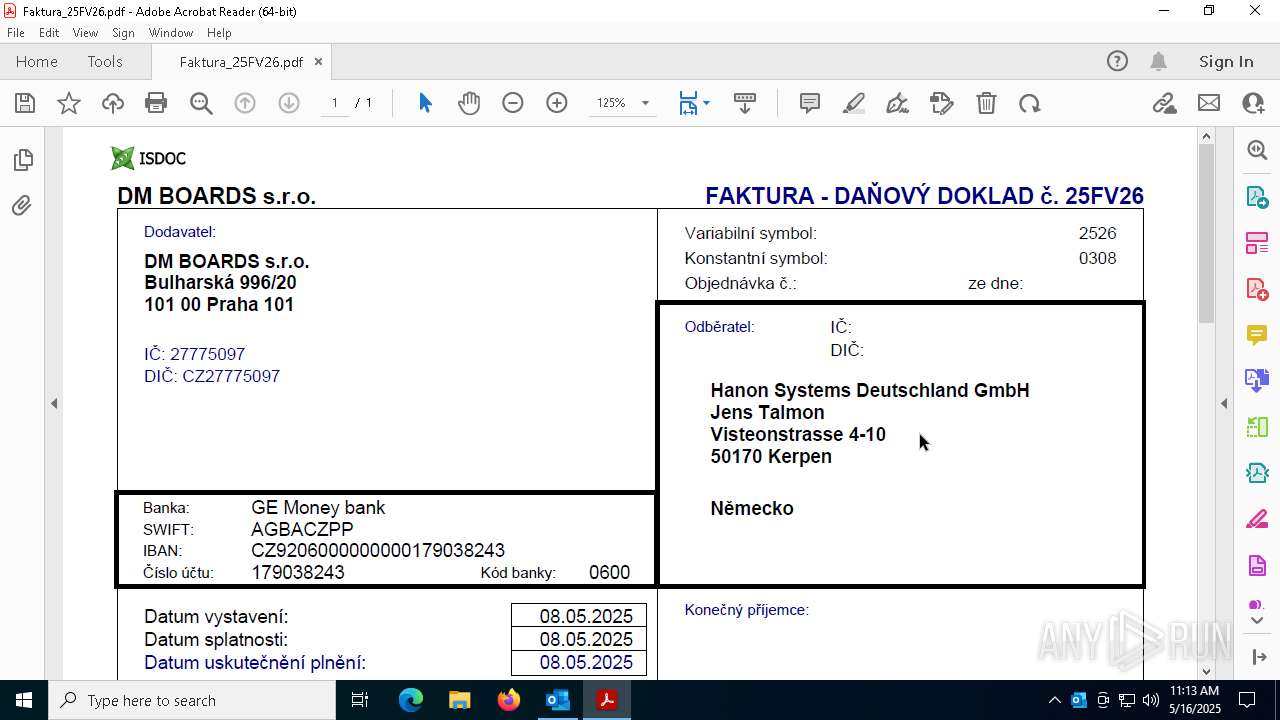Open the Help menu

219,33
